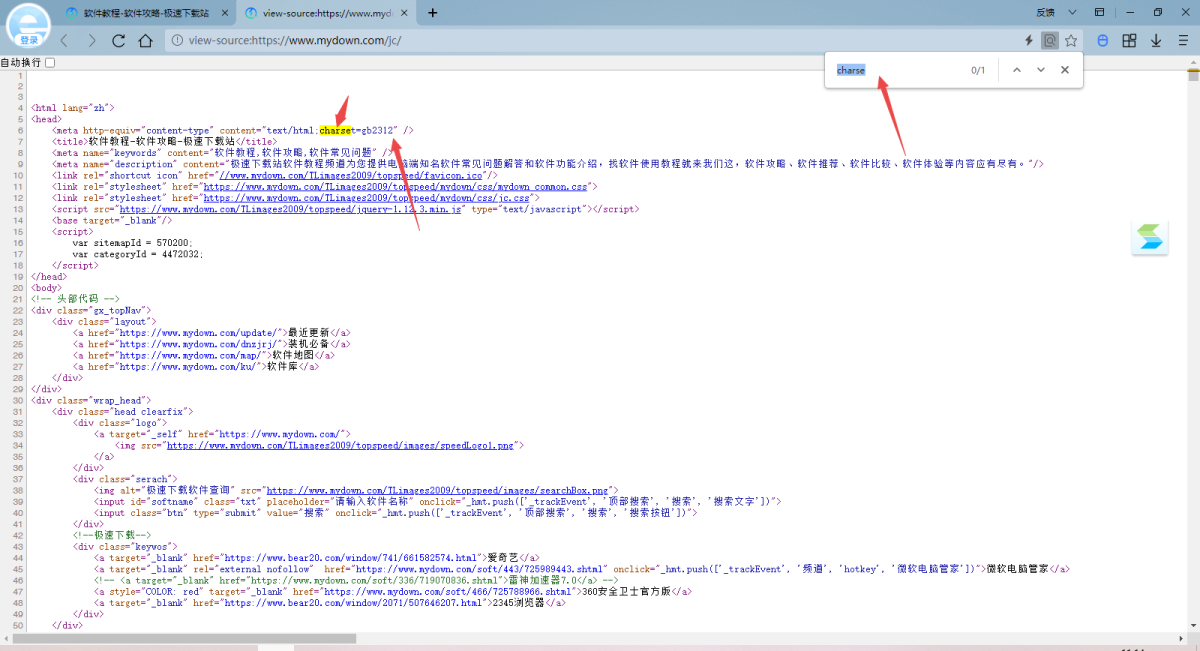This screenshot has height=651, width=1200.
Task: Open the browser main menu
Action: tap(1182, 41)
